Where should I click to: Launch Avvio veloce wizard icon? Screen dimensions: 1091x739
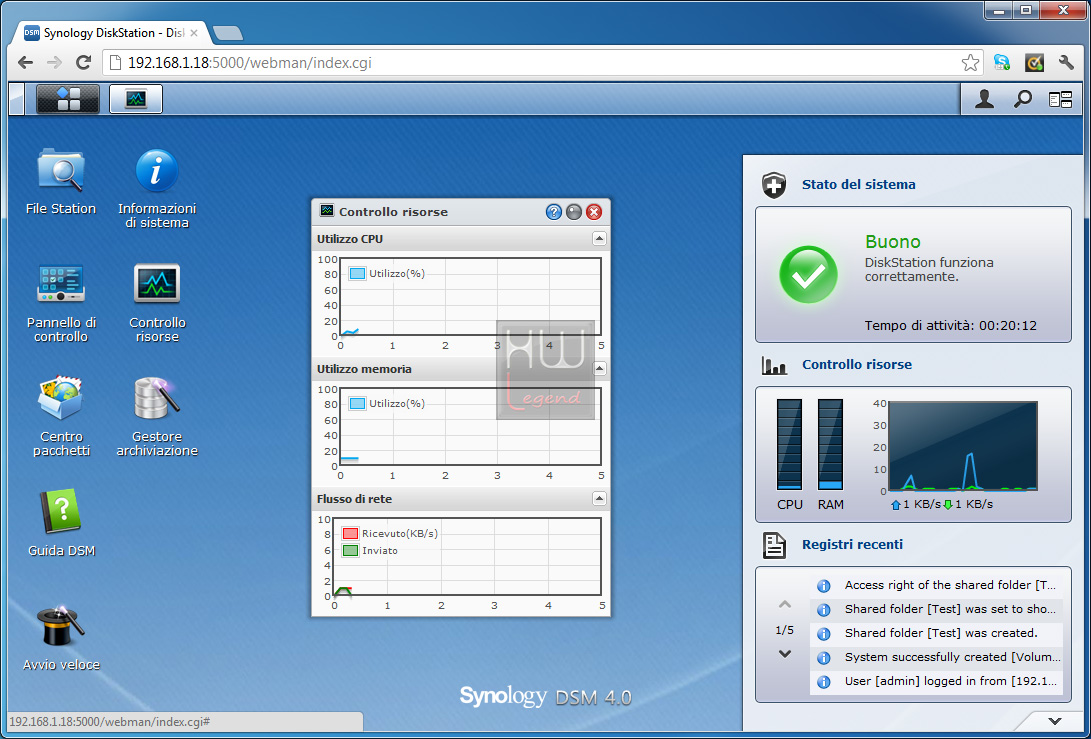point(61,637)
